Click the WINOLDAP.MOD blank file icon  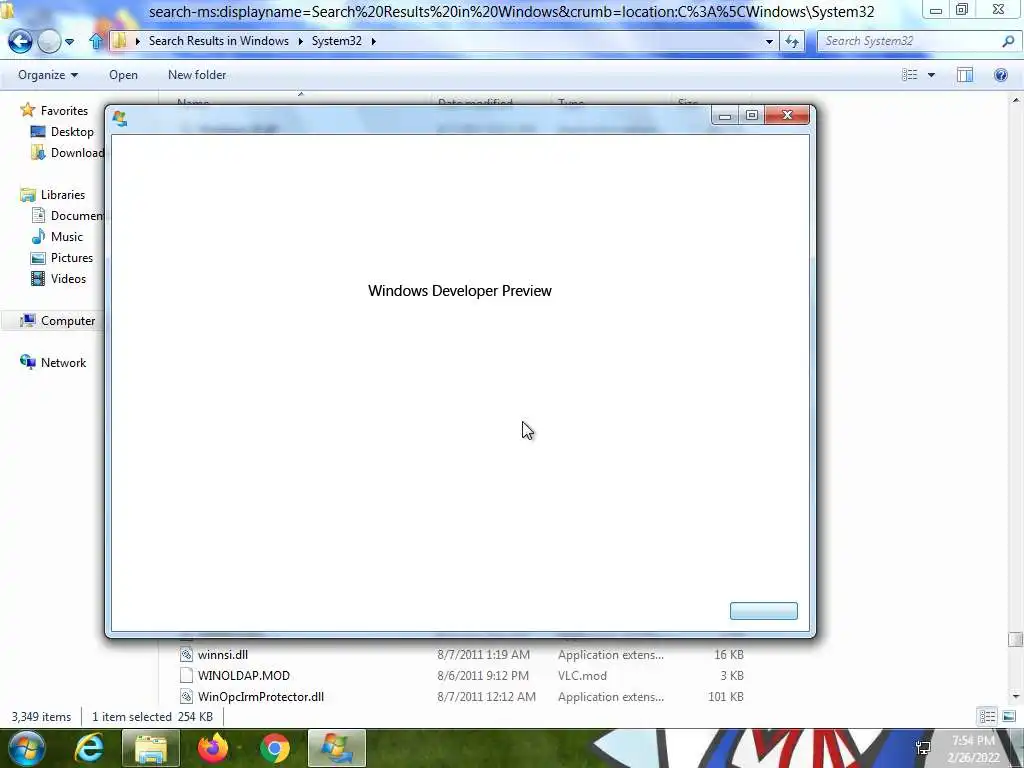click(186, 675)
